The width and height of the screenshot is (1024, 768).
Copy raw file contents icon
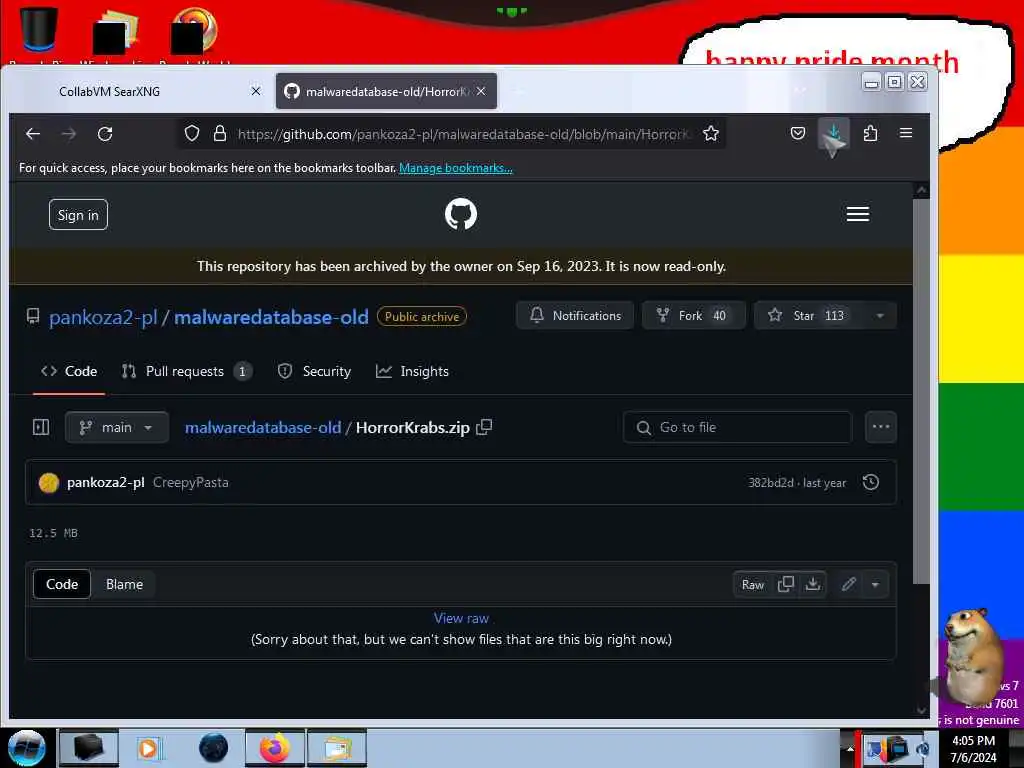(786, 584)
